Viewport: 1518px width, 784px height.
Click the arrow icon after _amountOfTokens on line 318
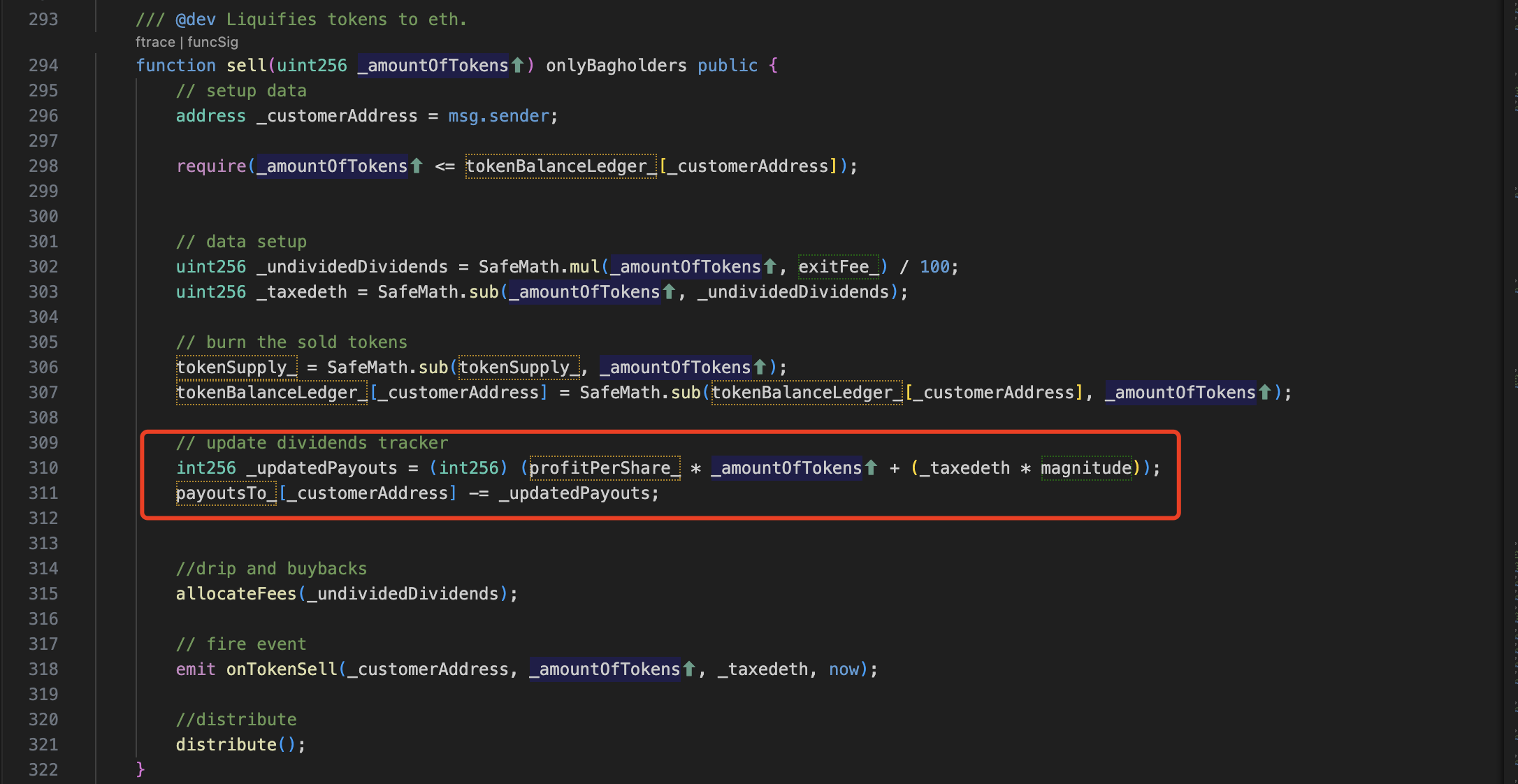689,669
